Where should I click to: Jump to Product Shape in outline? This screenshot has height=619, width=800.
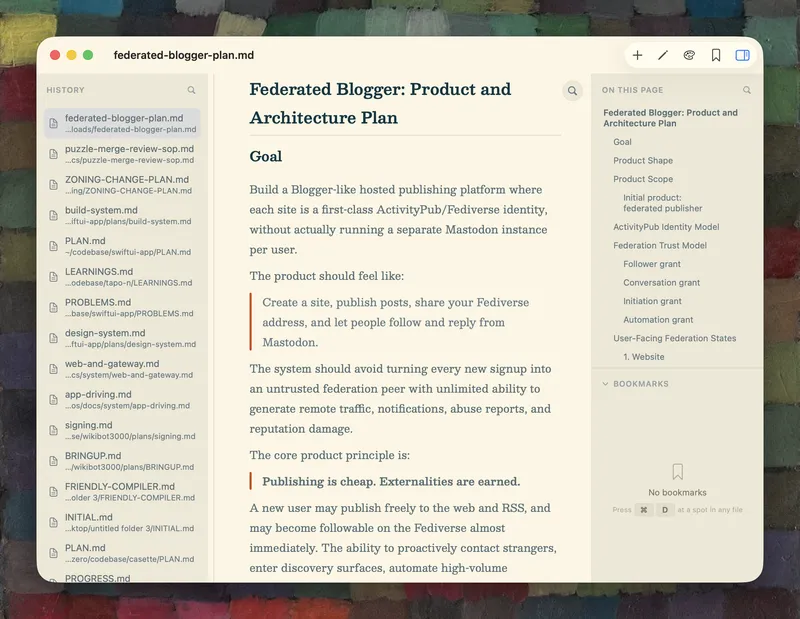(643, 160)
